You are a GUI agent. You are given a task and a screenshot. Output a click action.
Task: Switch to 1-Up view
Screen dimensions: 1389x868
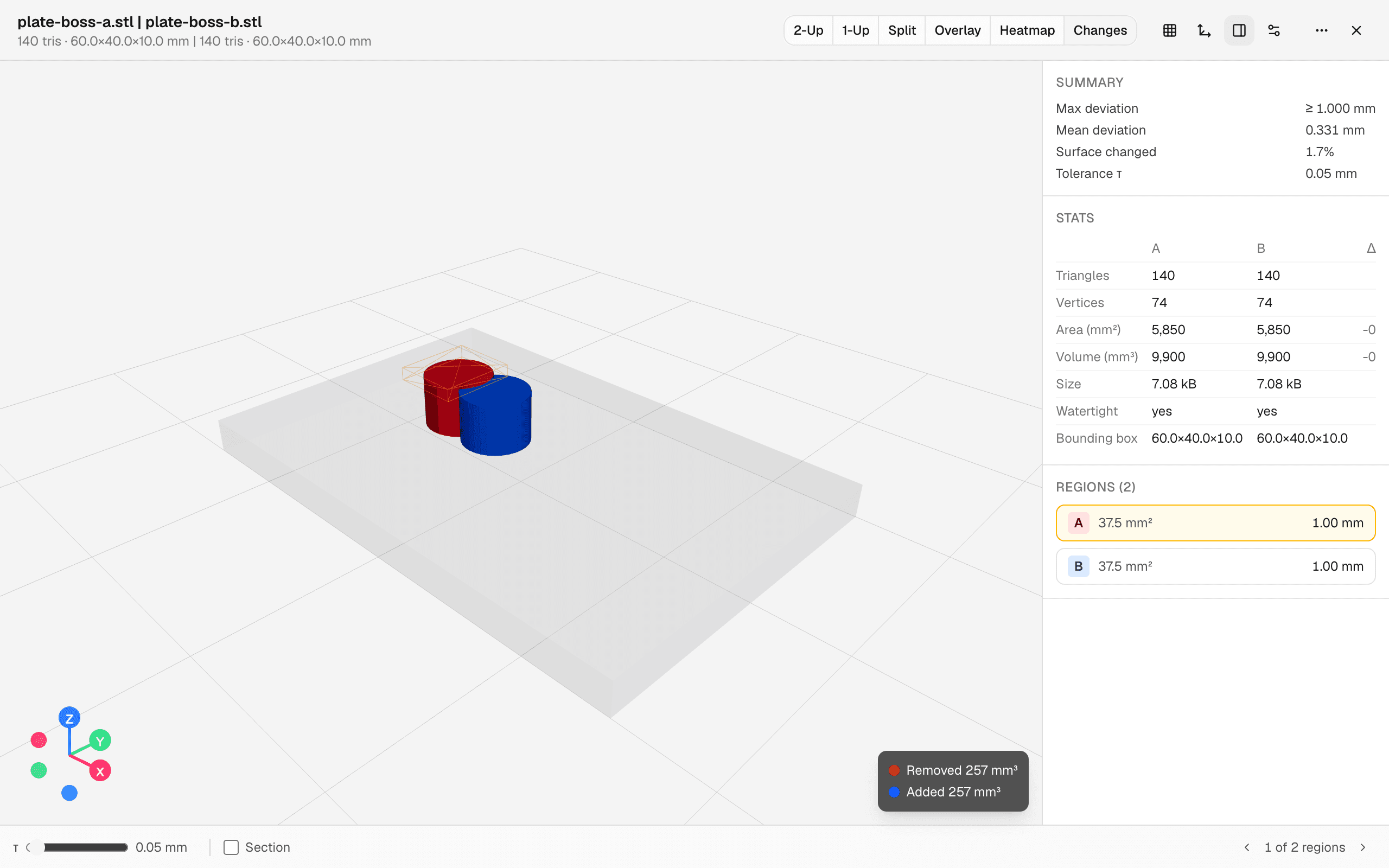[x=855, y=30]
